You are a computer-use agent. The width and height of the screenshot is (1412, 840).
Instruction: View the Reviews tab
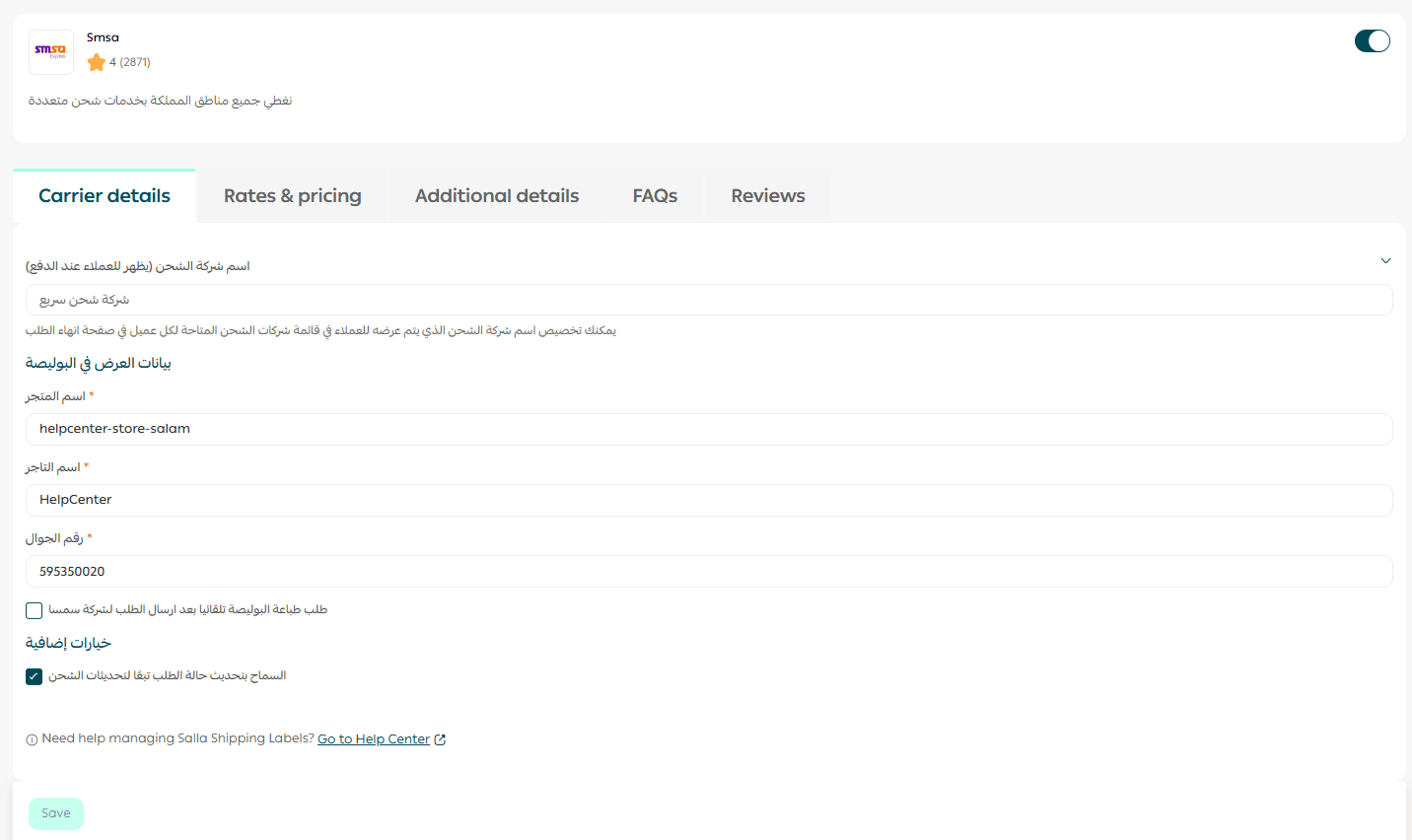pyautogui.click(x=768, y=196)
